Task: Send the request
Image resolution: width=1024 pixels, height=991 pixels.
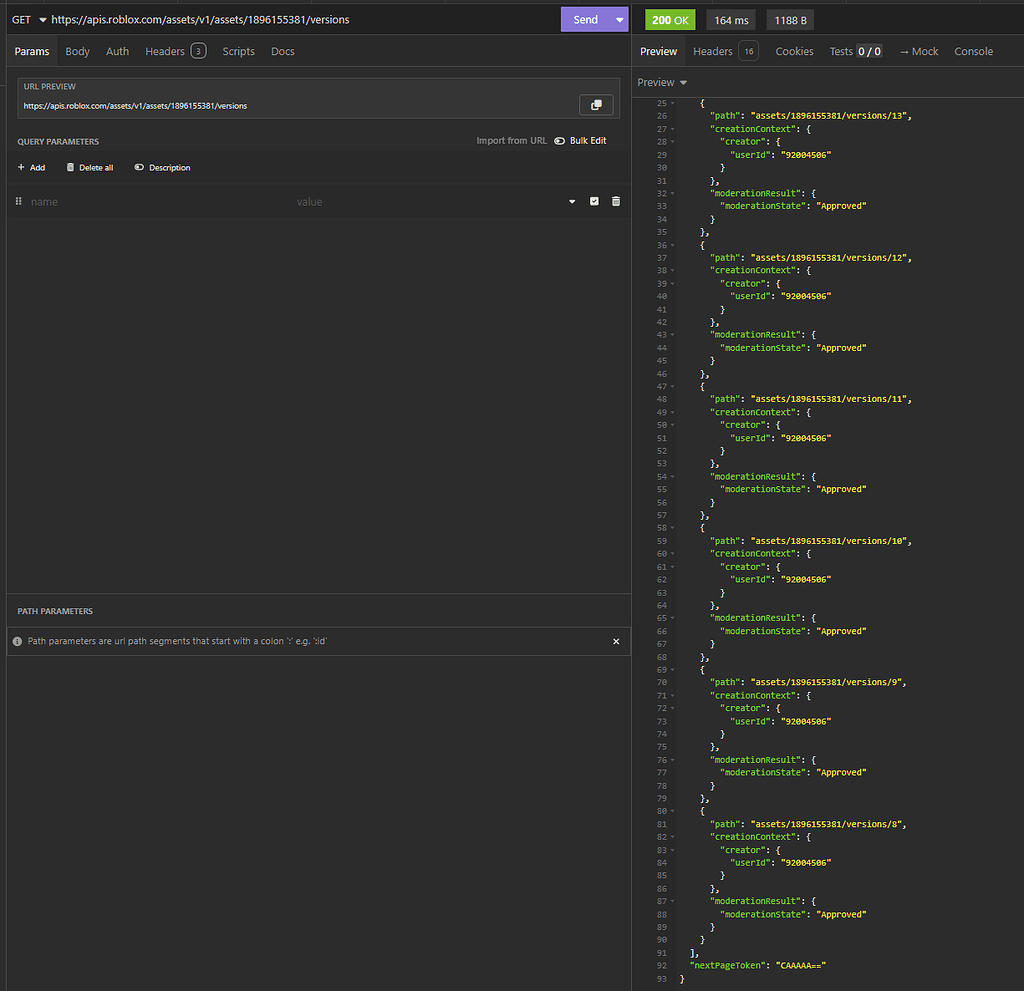Action: (586, 20)
